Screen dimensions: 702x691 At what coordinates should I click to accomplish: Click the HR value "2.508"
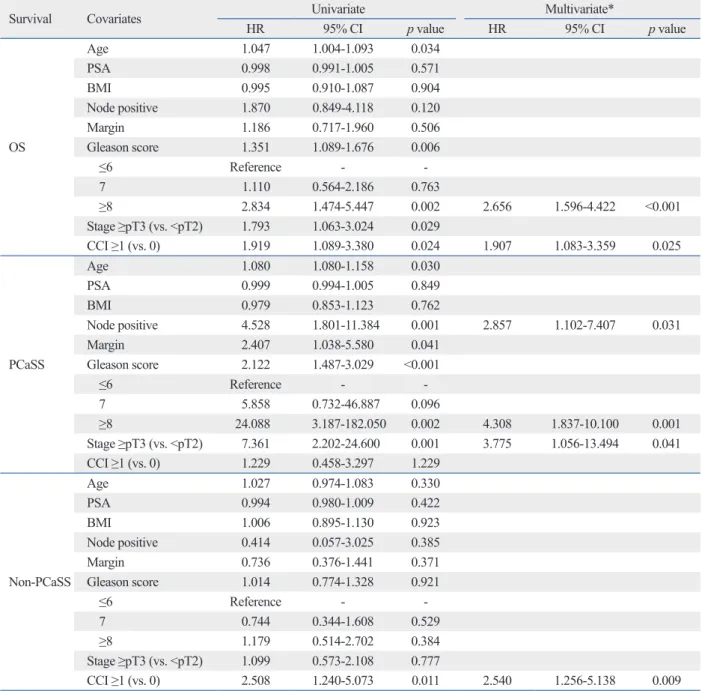click(x=256, y=681)
